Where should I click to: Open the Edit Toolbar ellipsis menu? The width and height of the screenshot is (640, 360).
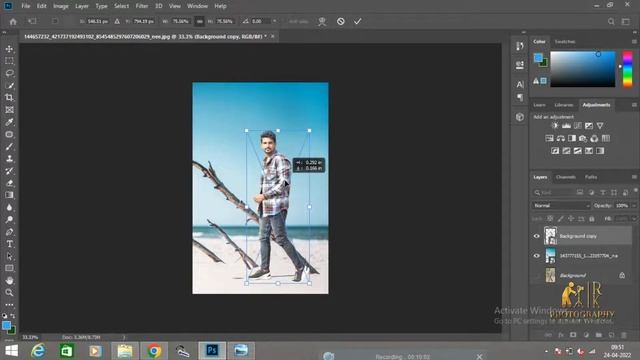tap(9, 304)
